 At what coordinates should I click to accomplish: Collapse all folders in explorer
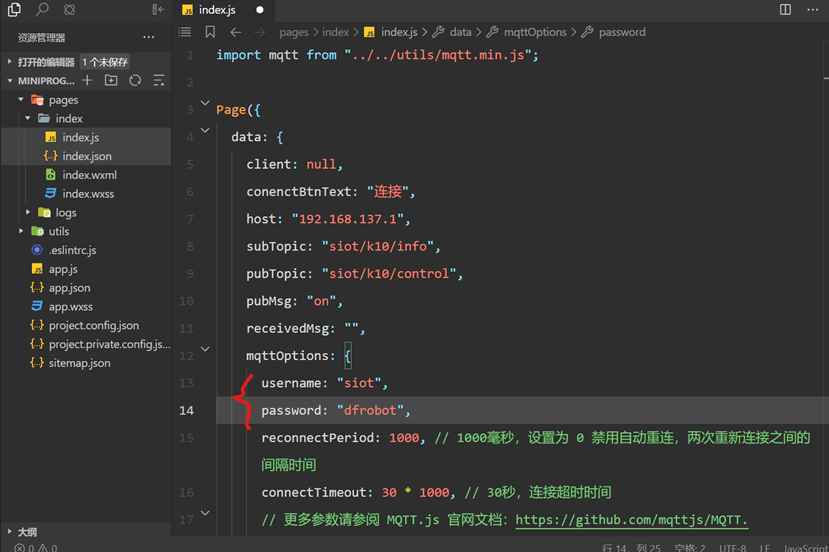pyautogui.click(x=159, y=80)
